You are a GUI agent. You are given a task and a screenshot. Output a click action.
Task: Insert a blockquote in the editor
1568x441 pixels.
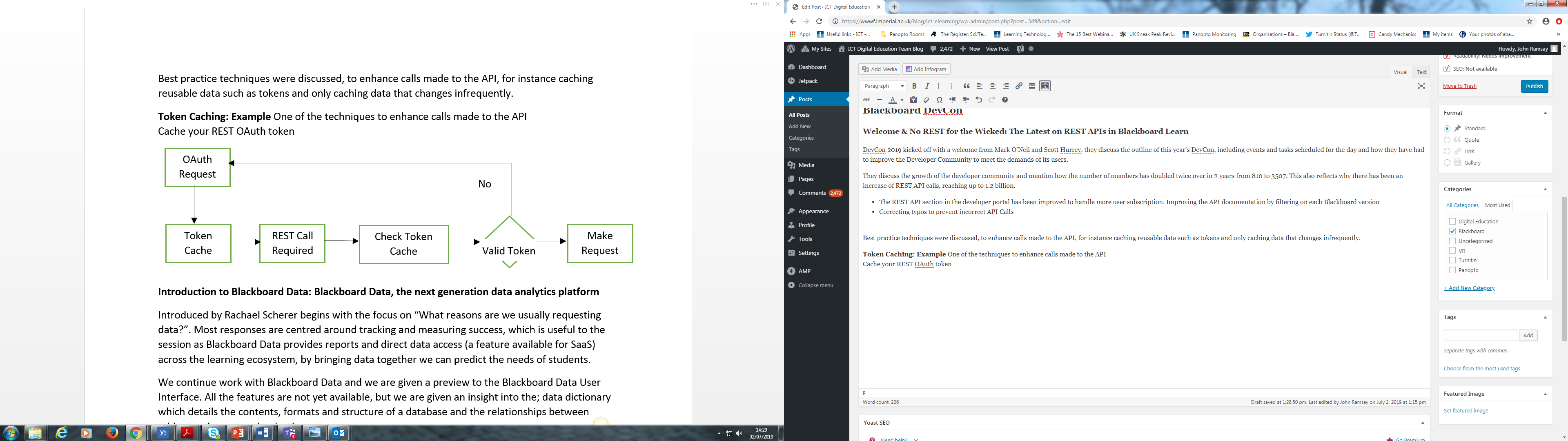tap(967, 87)
